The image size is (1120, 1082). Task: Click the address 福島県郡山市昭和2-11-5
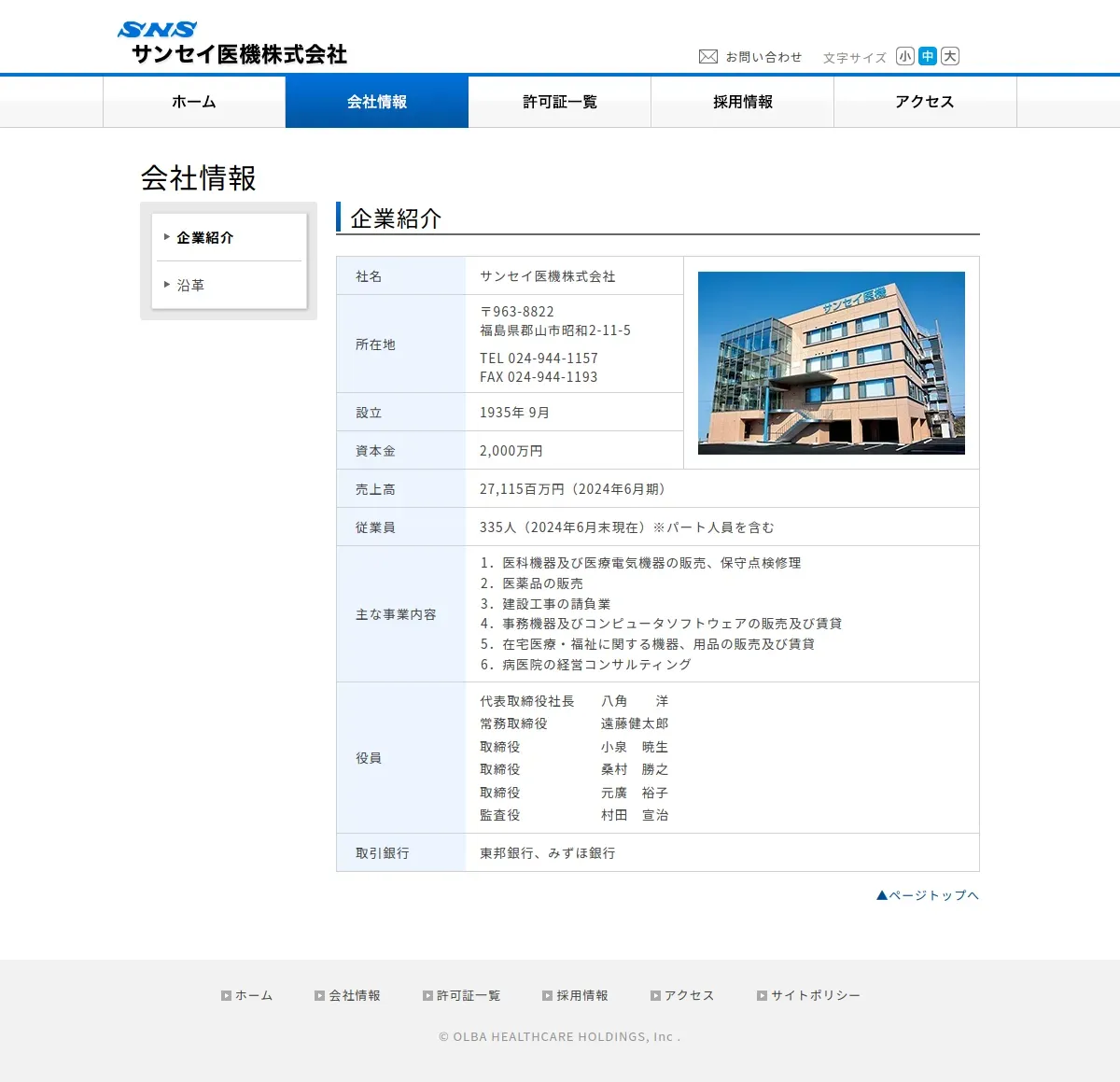(555, 330)
